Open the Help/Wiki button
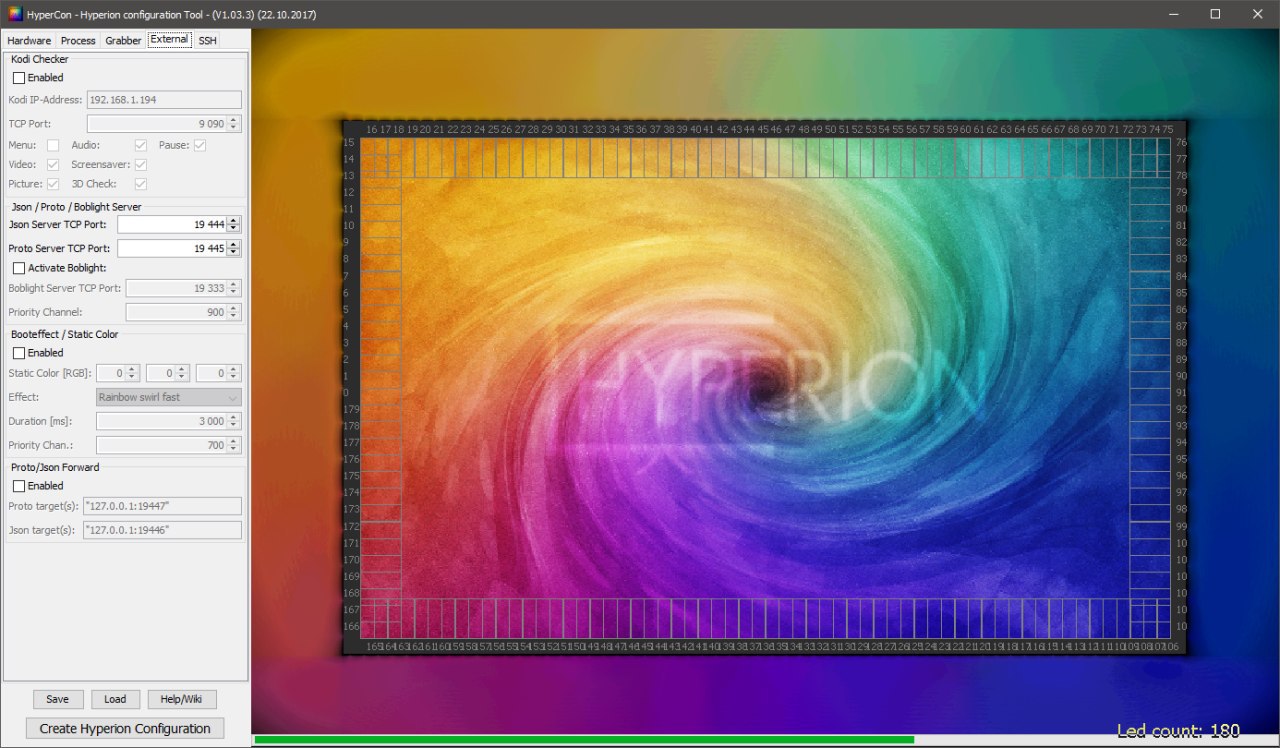Screen dimensions: 1280x748 [x=182, y=699]
